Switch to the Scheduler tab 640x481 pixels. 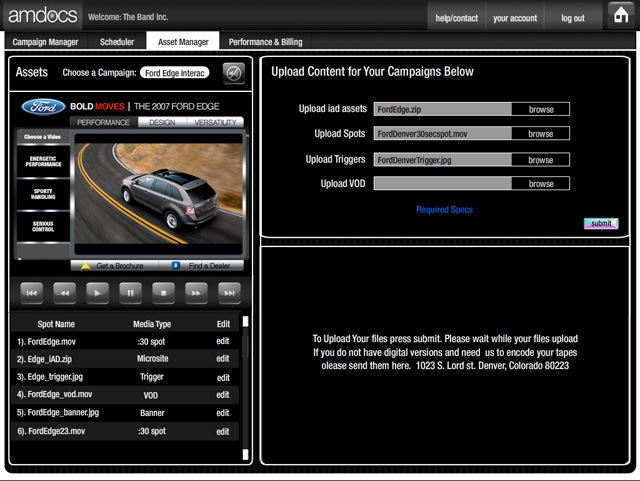117,42
